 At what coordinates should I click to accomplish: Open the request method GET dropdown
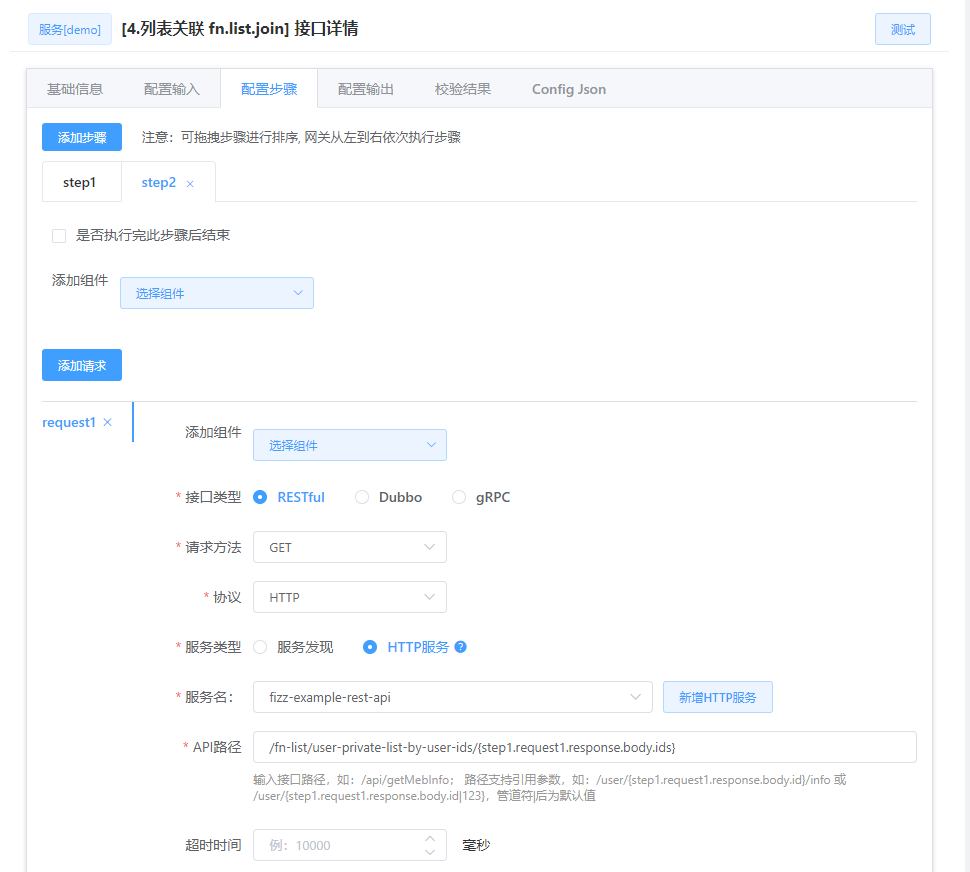349,547
